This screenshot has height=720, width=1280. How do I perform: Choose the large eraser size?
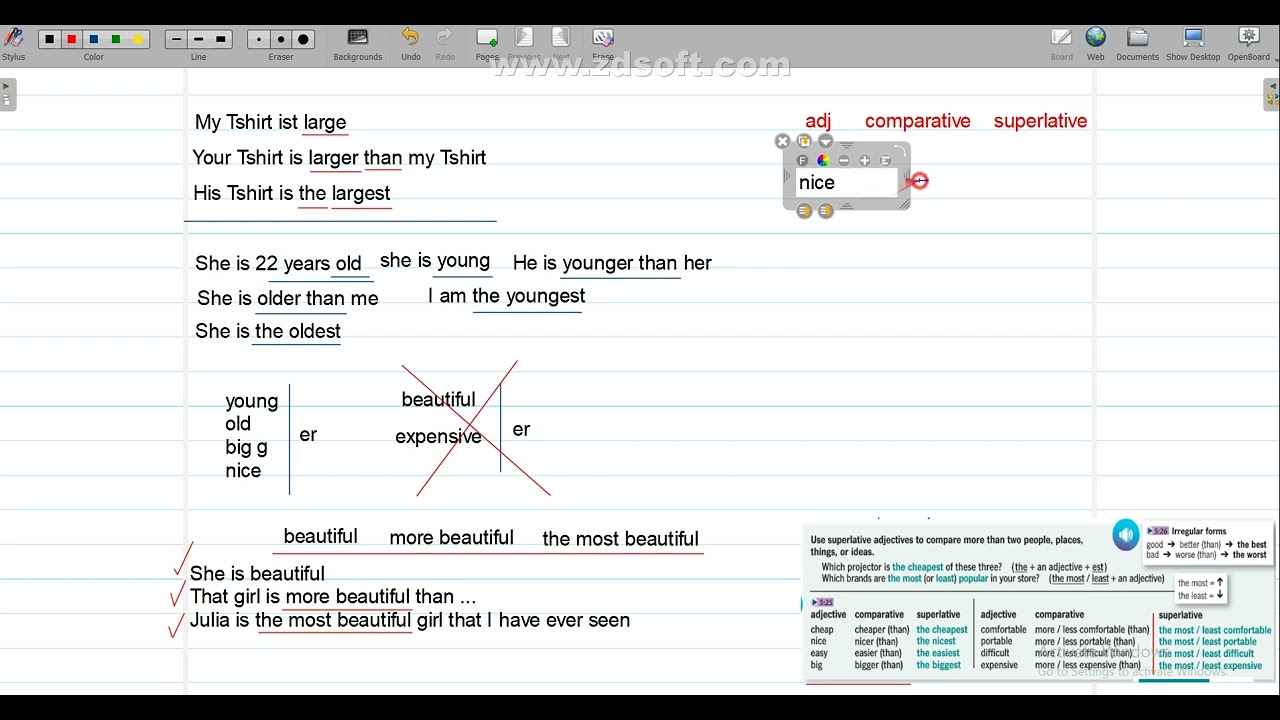pos(304,39)
